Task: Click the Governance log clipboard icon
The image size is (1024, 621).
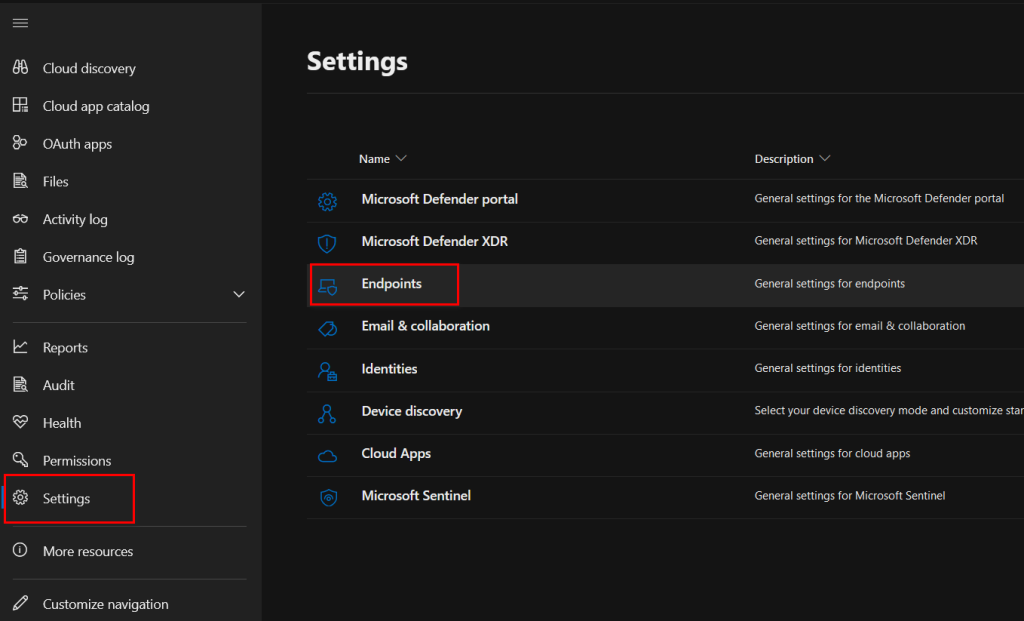Action: click(20, 257)
